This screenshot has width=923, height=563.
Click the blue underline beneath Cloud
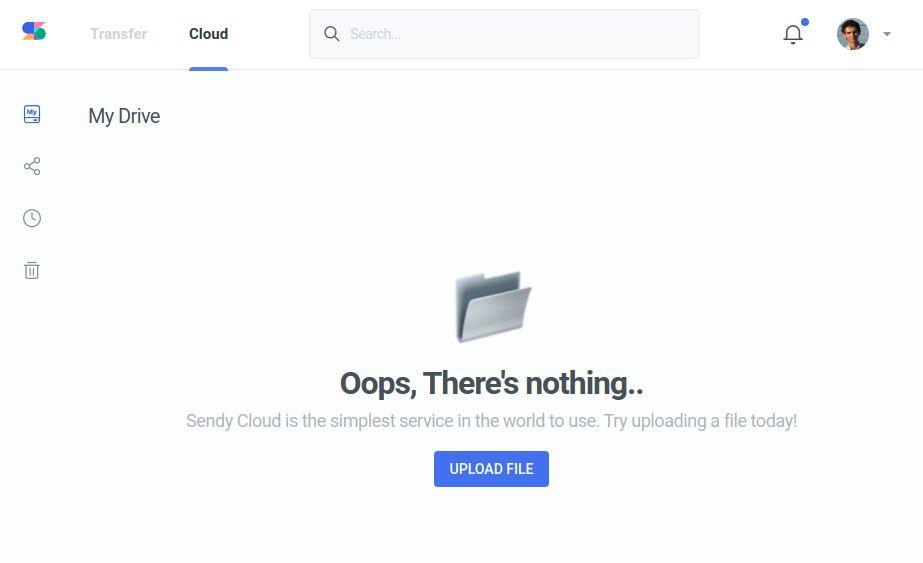point(208,68)
